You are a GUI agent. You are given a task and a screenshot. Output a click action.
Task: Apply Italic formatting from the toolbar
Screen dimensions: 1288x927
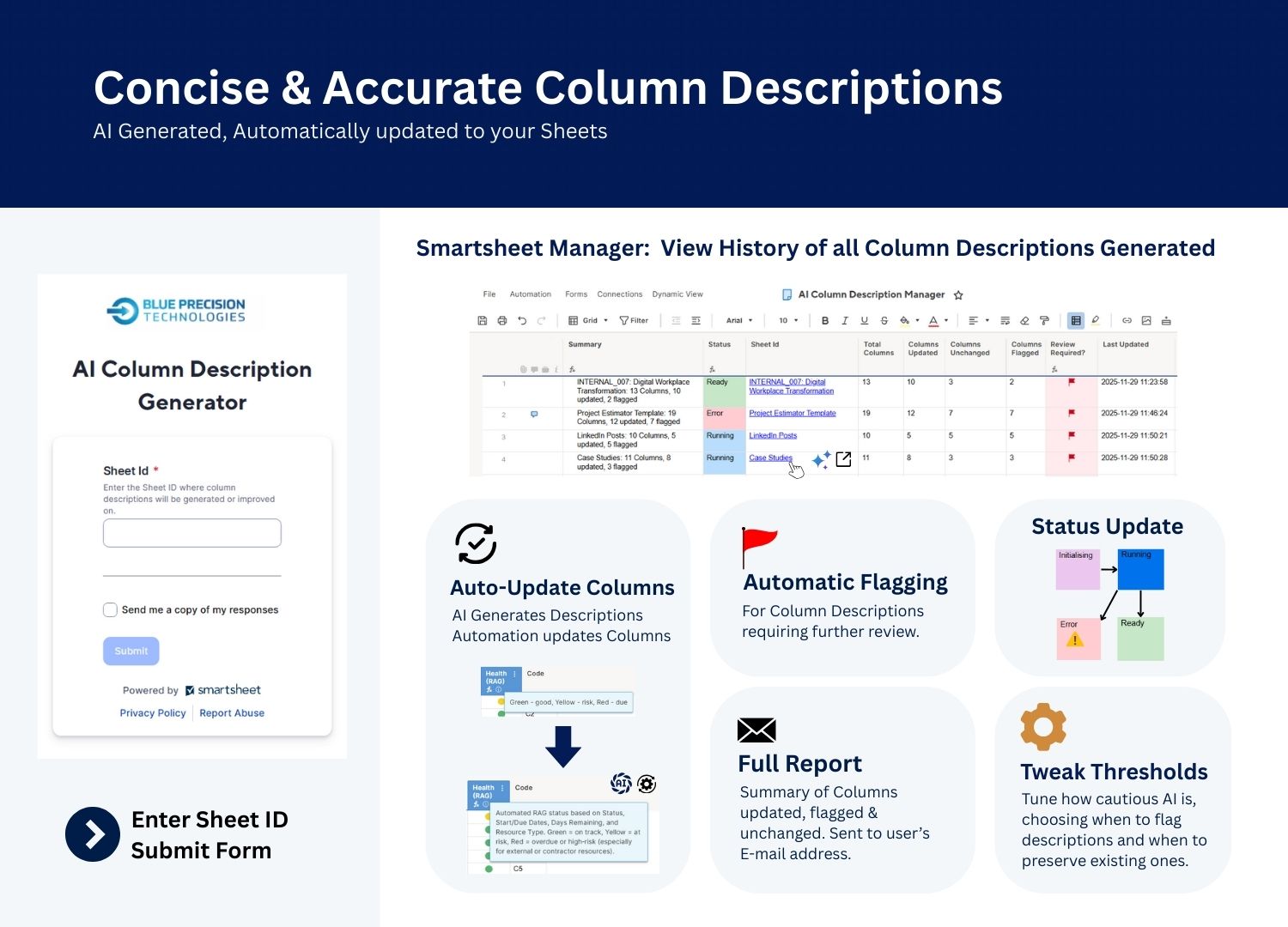pyautogui.click(x=845, y=321)
